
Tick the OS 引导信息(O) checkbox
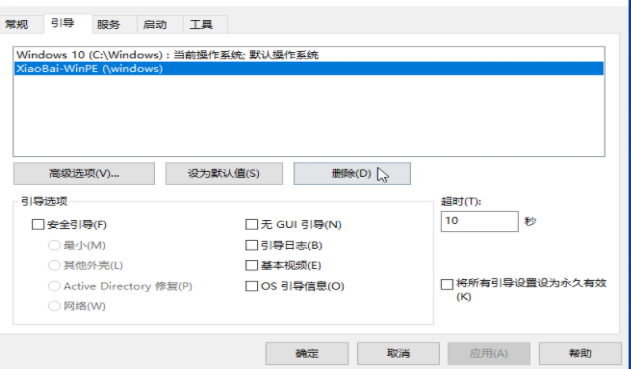click(x=252, y=286)
